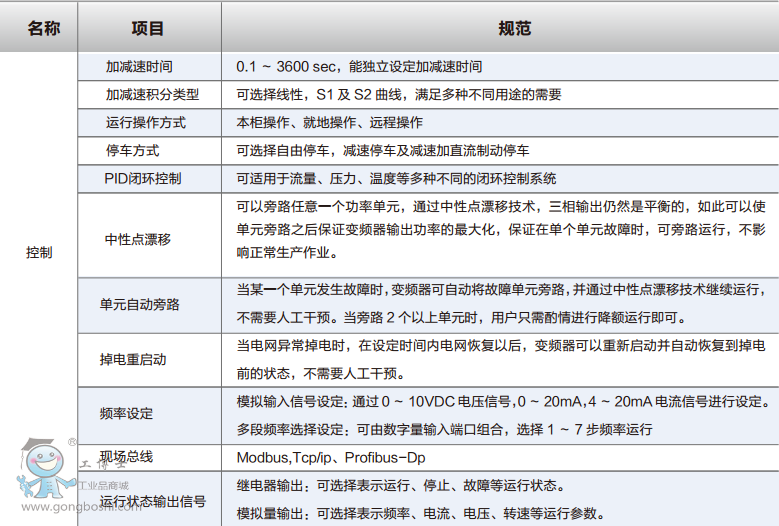Click the 规范 column header
Image resolution: width=779 pixels, height=526 pixels.
click(x=500, y=28)
